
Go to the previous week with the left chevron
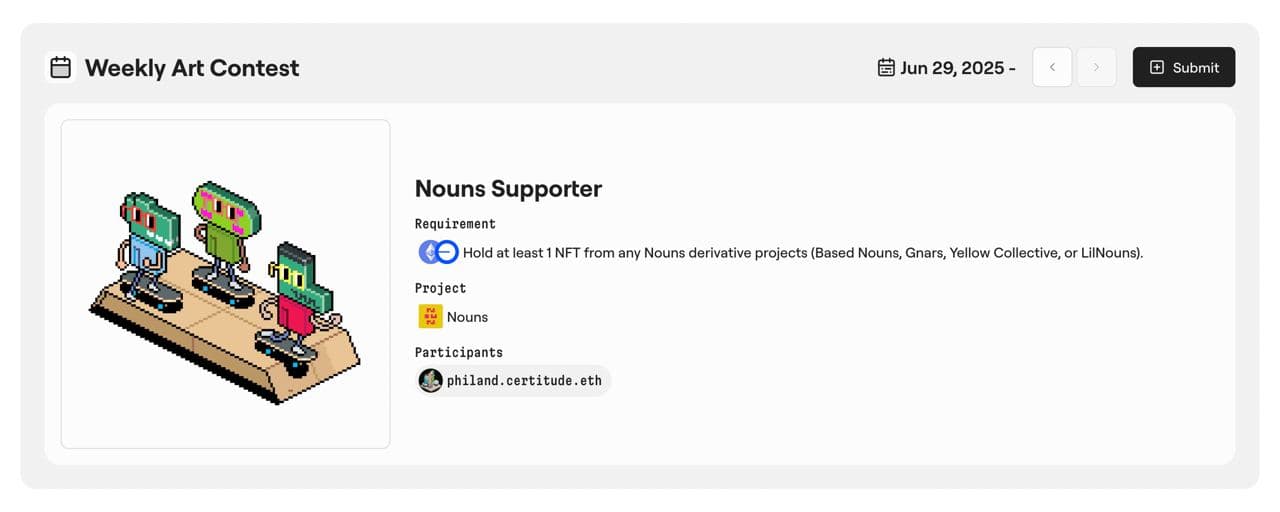click(1052, 68)
